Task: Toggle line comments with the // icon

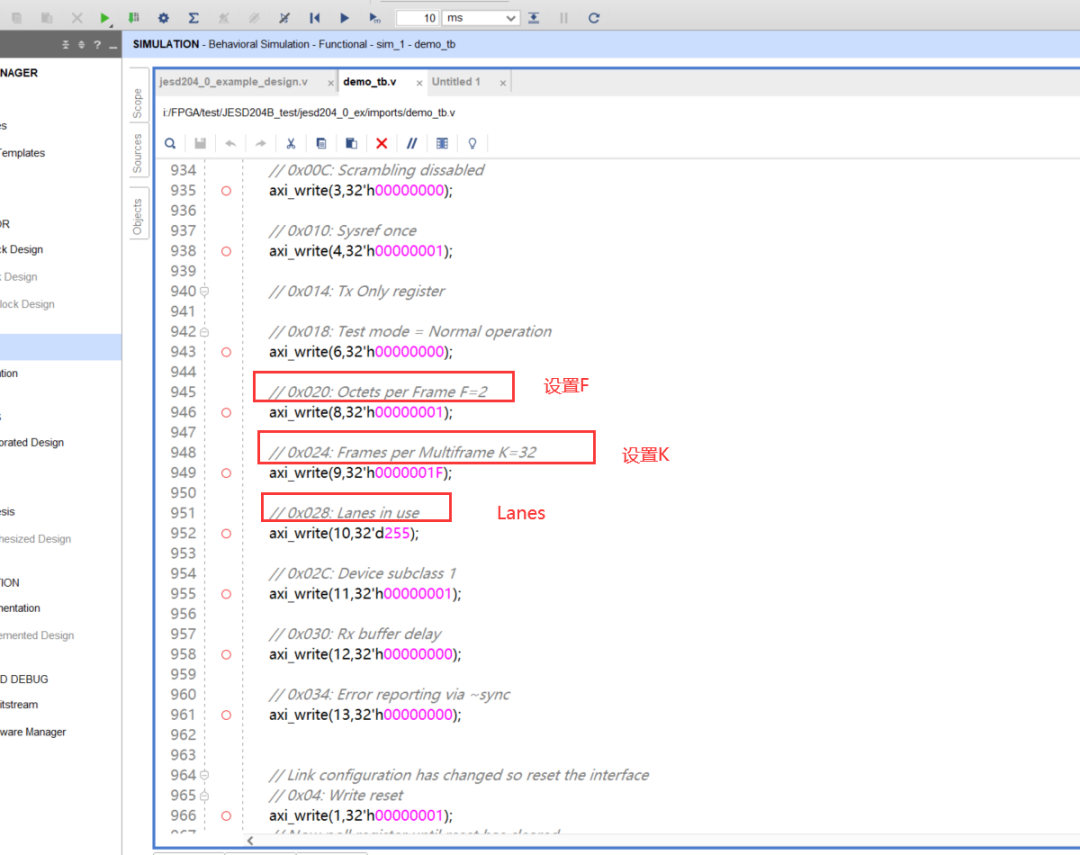Action: (x=412, y=143)
